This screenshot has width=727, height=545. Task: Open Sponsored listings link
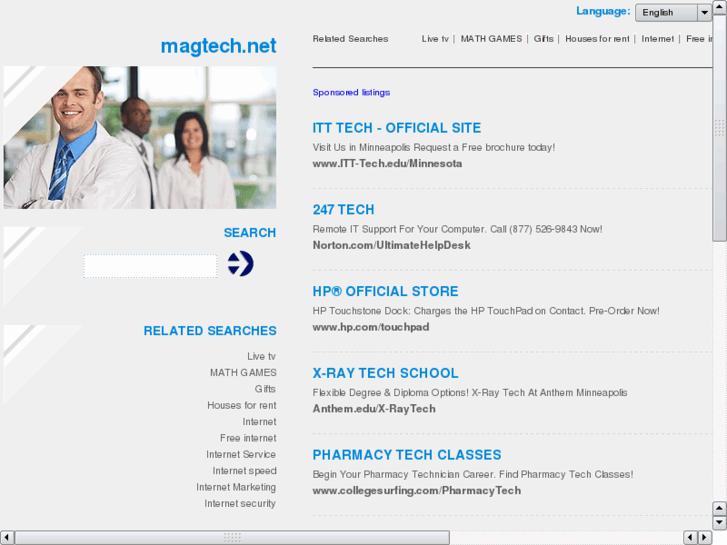tap(351, 92)
